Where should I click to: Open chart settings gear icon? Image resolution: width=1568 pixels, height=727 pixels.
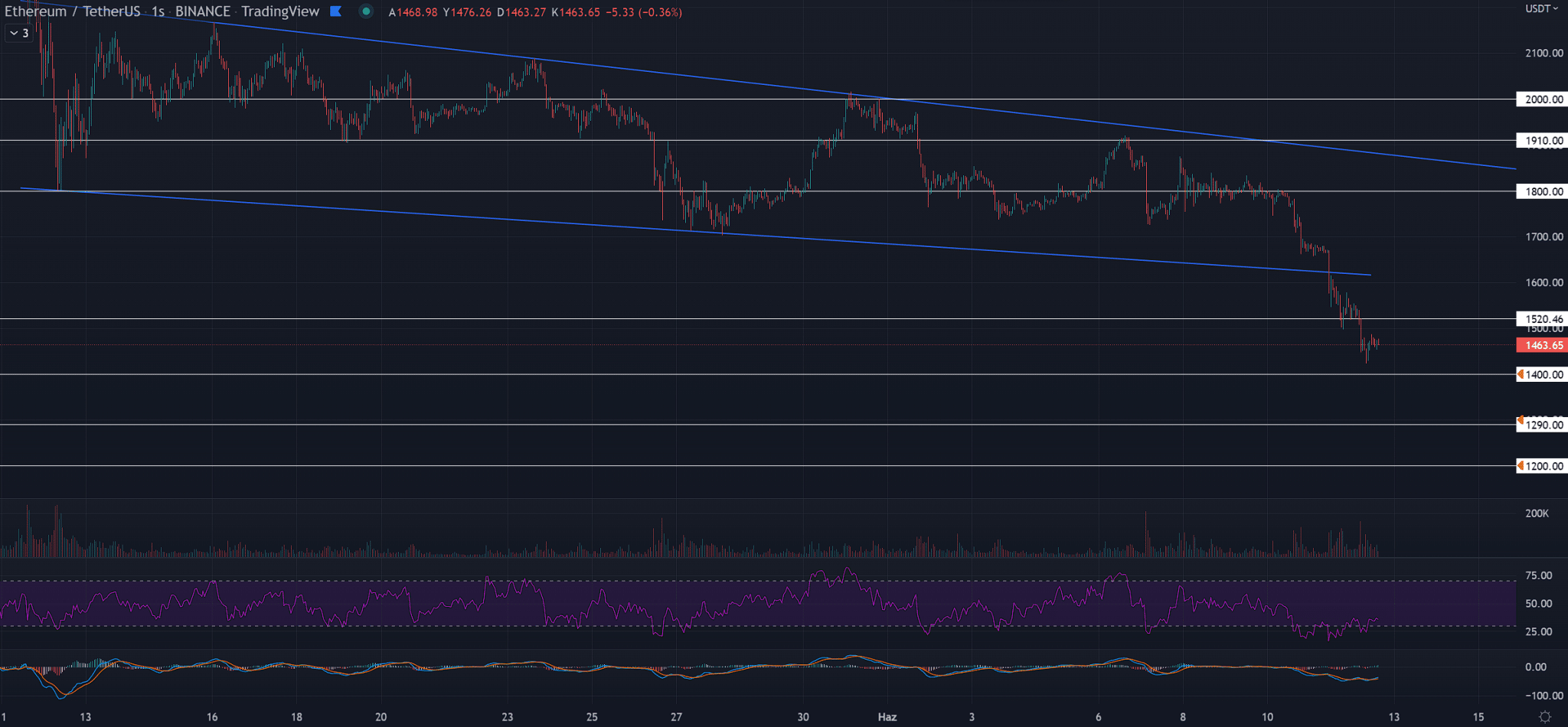pyautogui.click(x=1544, y=717)
